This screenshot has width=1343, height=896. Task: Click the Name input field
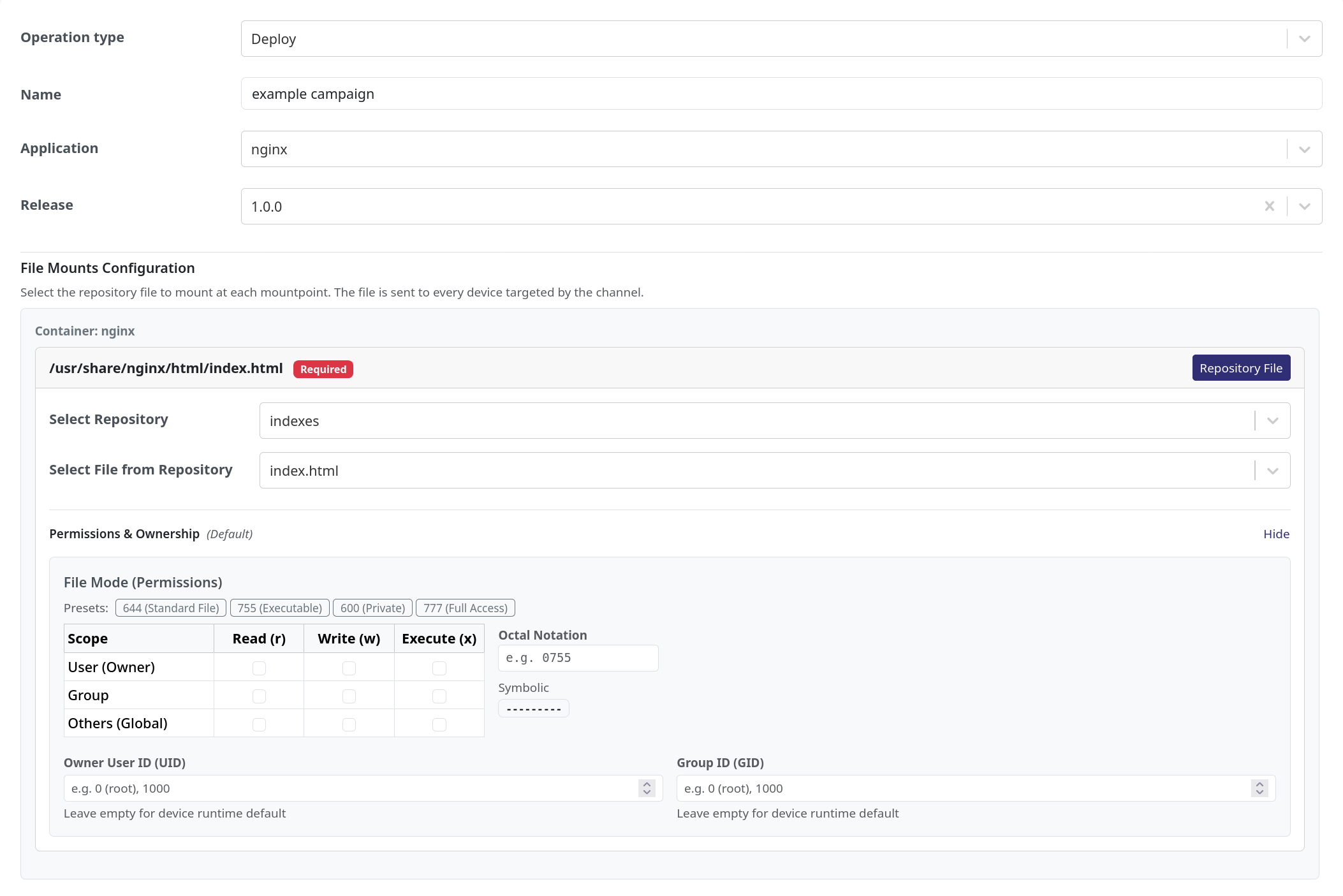point(781,94)
